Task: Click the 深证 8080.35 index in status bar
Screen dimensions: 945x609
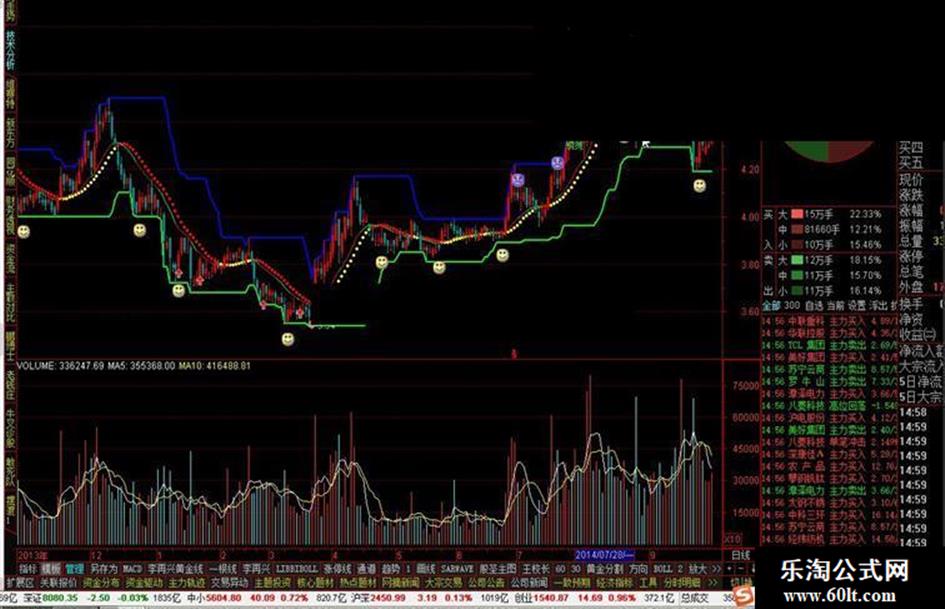Action: click(51, 598)
